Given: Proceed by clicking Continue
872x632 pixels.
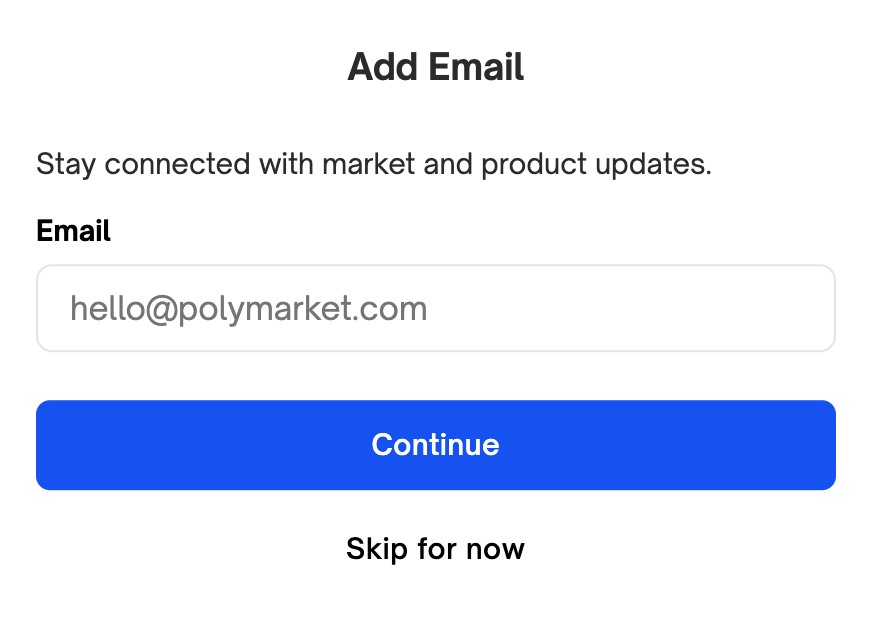Looking at the screenshot, I should coord(435,445).
